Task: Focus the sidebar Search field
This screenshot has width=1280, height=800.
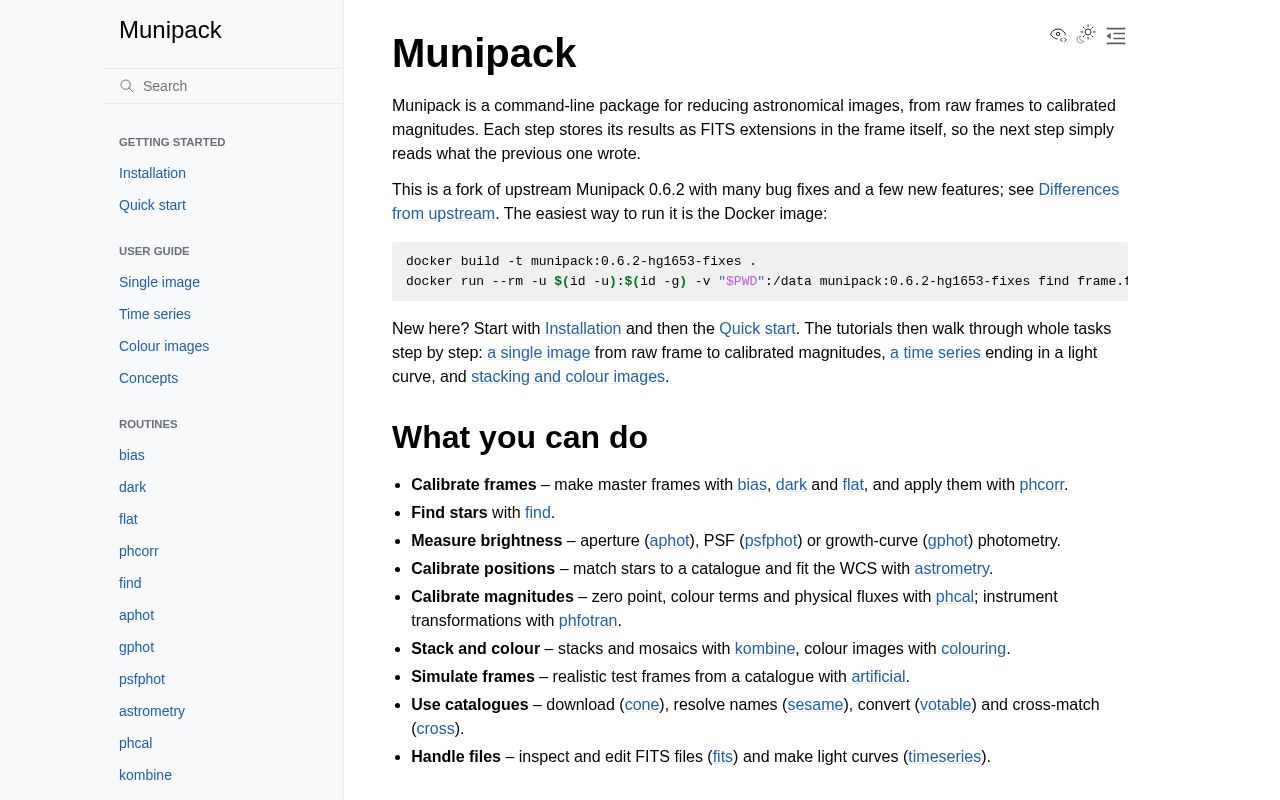Action: click(223, 86)
